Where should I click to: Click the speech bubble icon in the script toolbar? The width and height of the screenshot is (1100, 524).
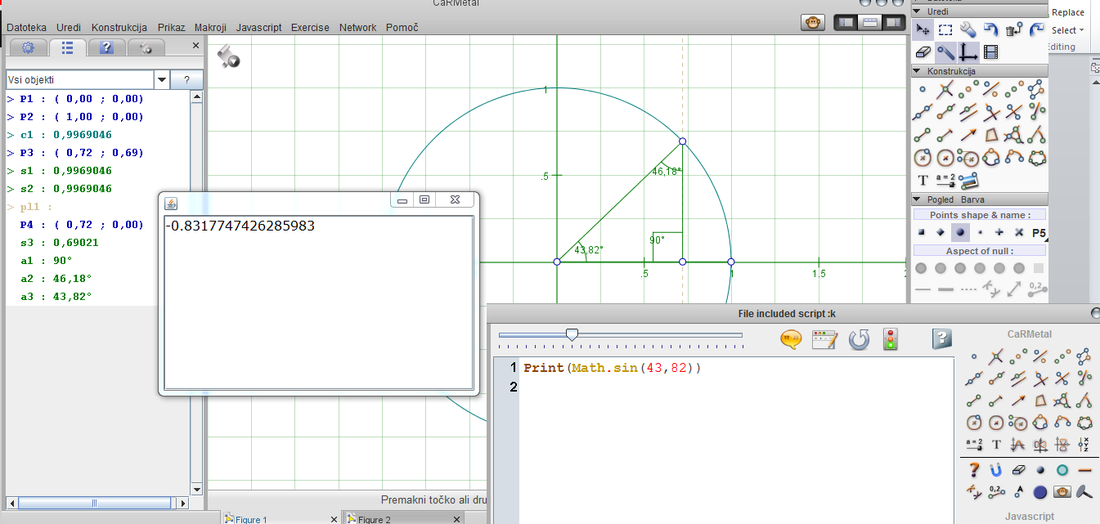pyautogui.click(x=791, y=340)
